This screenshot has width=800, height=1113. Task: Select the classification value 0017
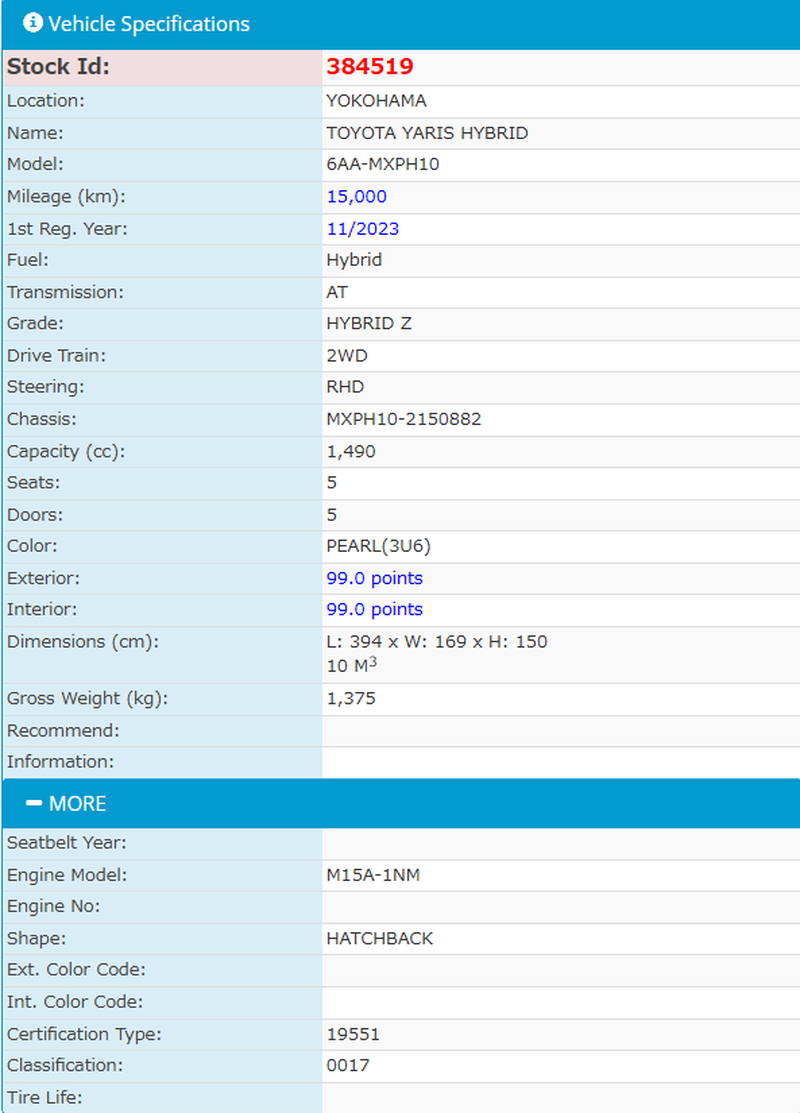pos(348,1065)
